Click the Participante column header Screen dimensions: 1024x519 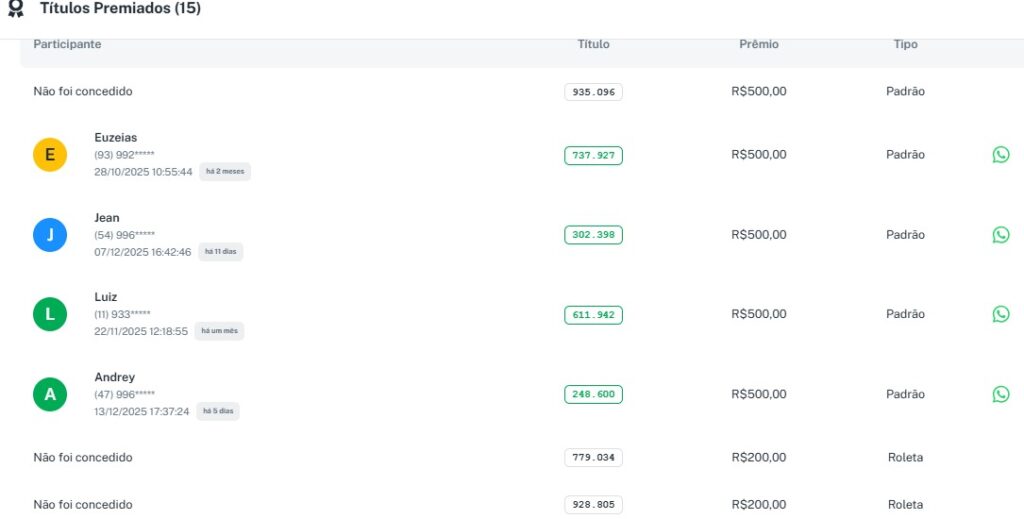[x=67, y=45]
